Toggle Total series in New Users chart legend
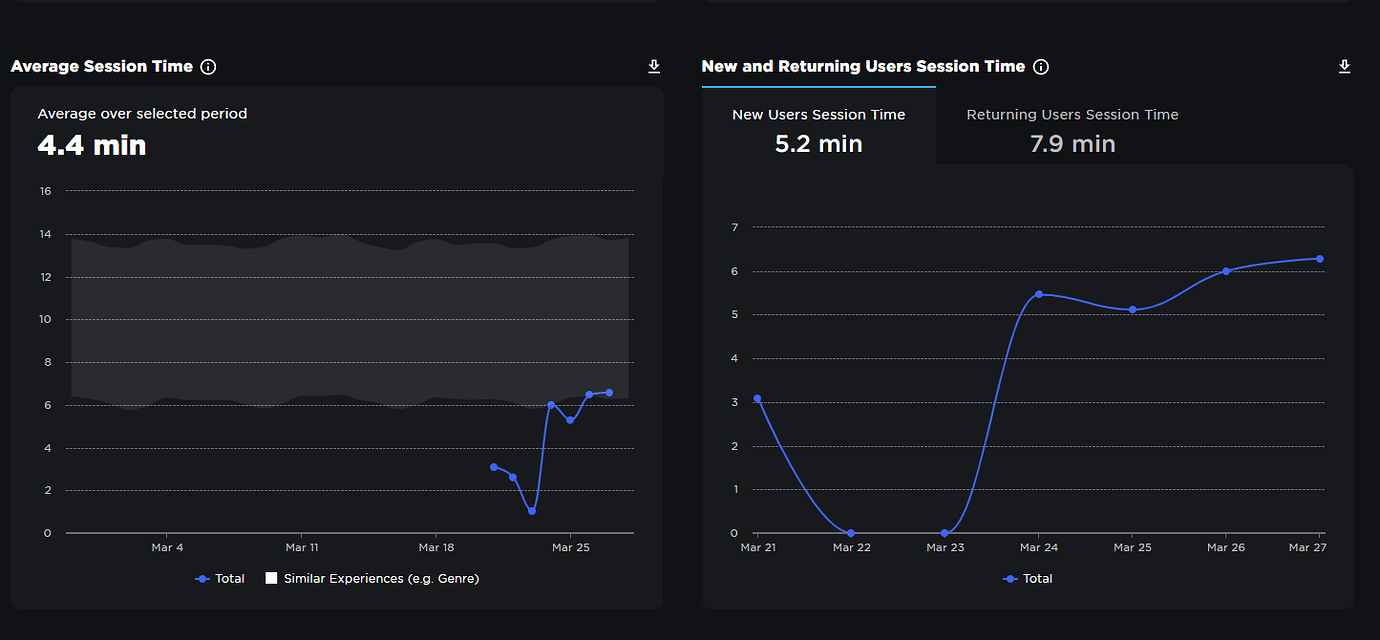The image size is (1380, 640). click(1028, 578)
